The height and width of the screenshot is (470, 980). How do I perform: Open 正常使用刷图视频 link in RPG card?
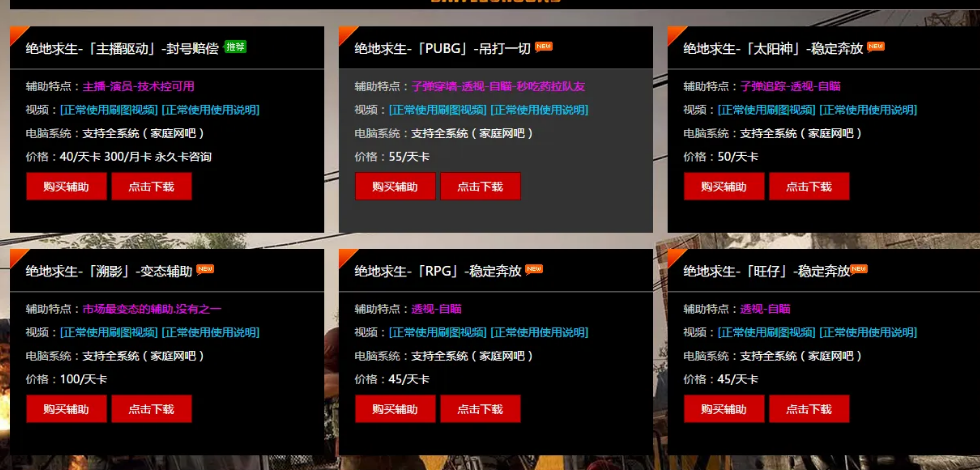438,332
